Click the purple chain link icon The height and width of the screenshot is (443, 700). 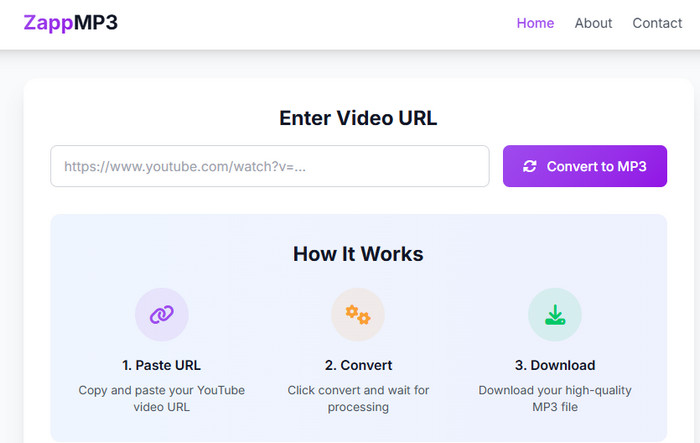161,315
